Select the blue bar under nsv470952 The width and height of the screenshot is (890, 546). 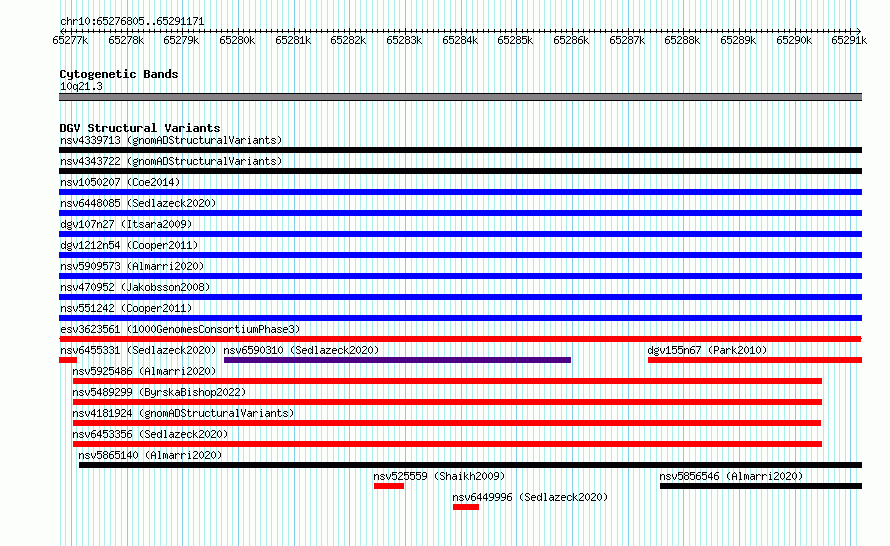click(x=460, y=297)
